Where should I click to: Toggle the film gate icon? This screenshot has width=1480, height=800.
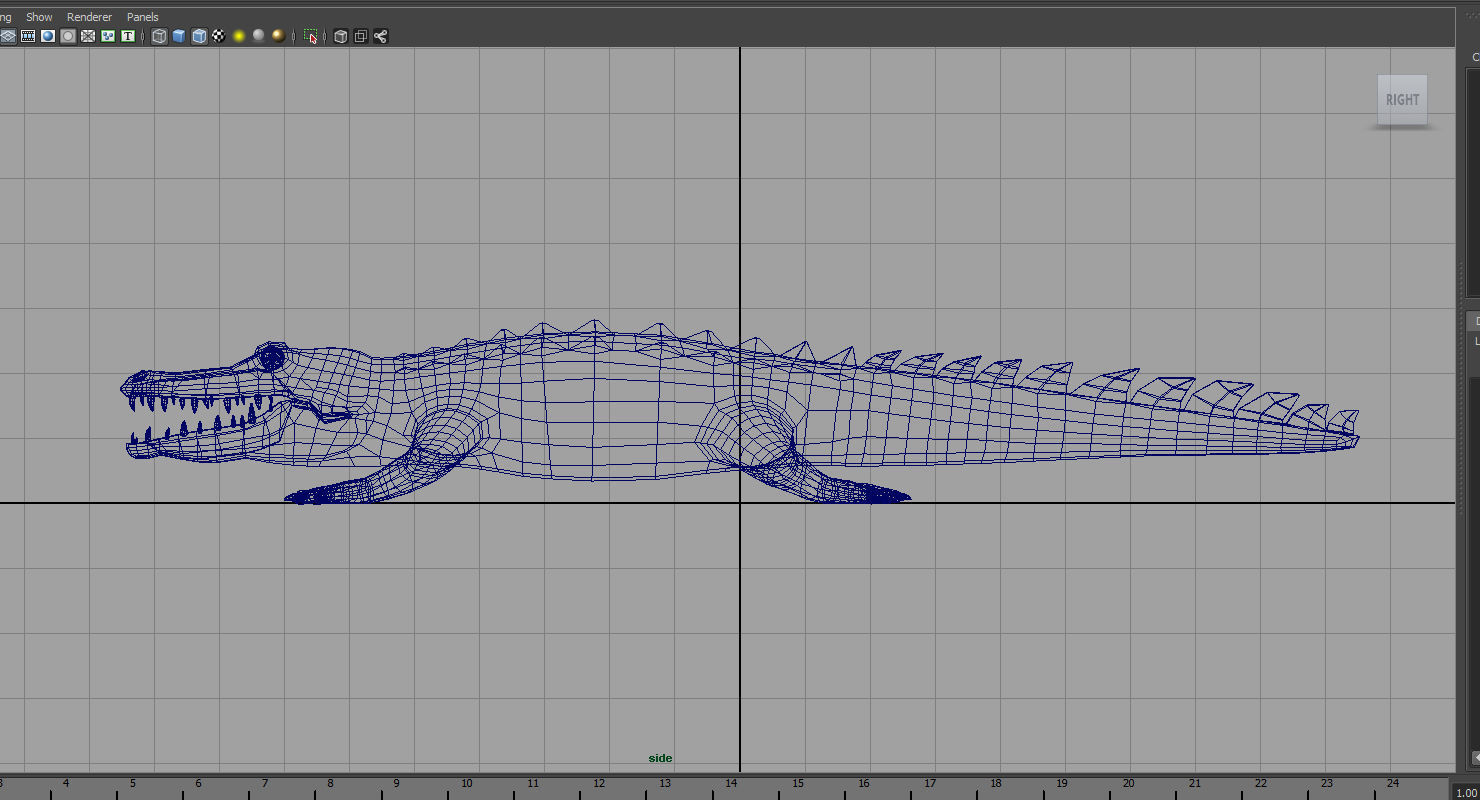coord(28,36)
